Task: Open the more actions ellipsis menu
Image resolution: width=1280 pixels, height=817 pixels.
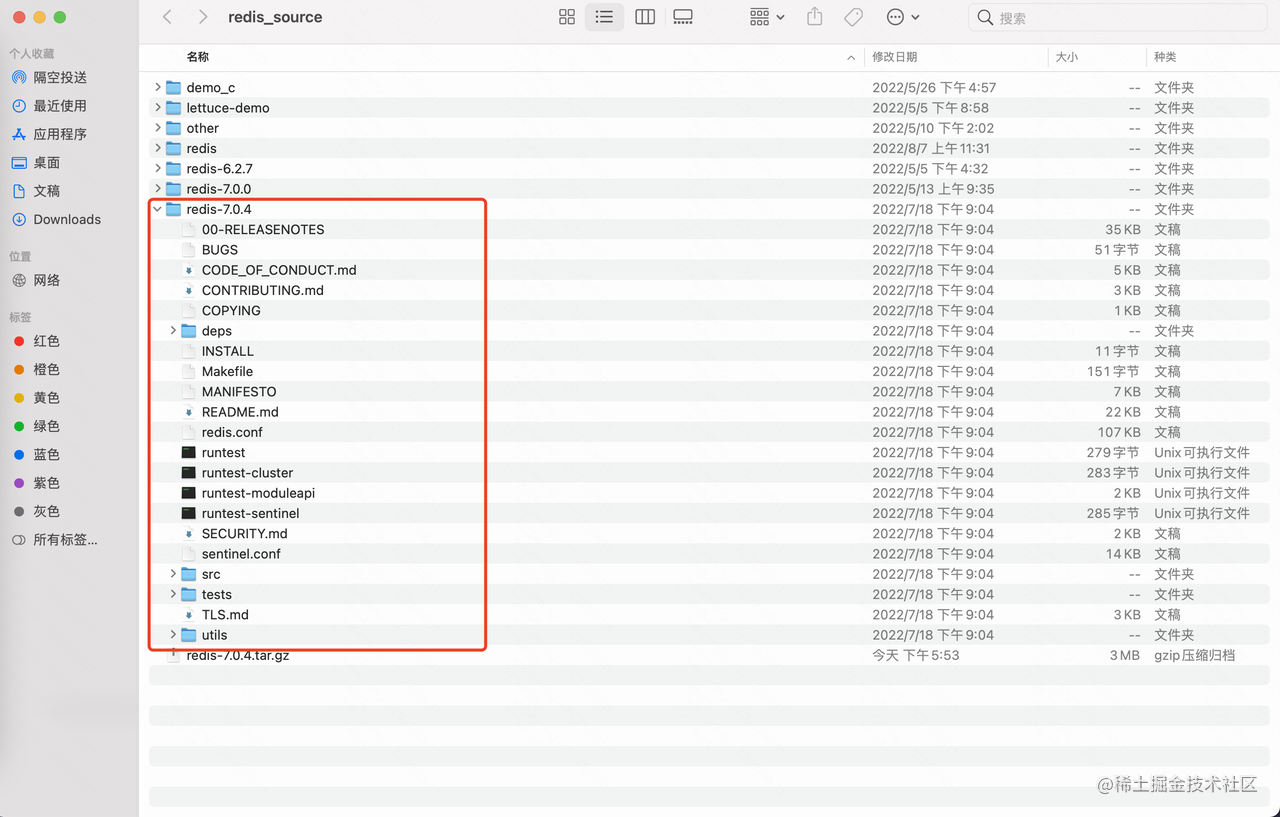Action: point(903,17)
